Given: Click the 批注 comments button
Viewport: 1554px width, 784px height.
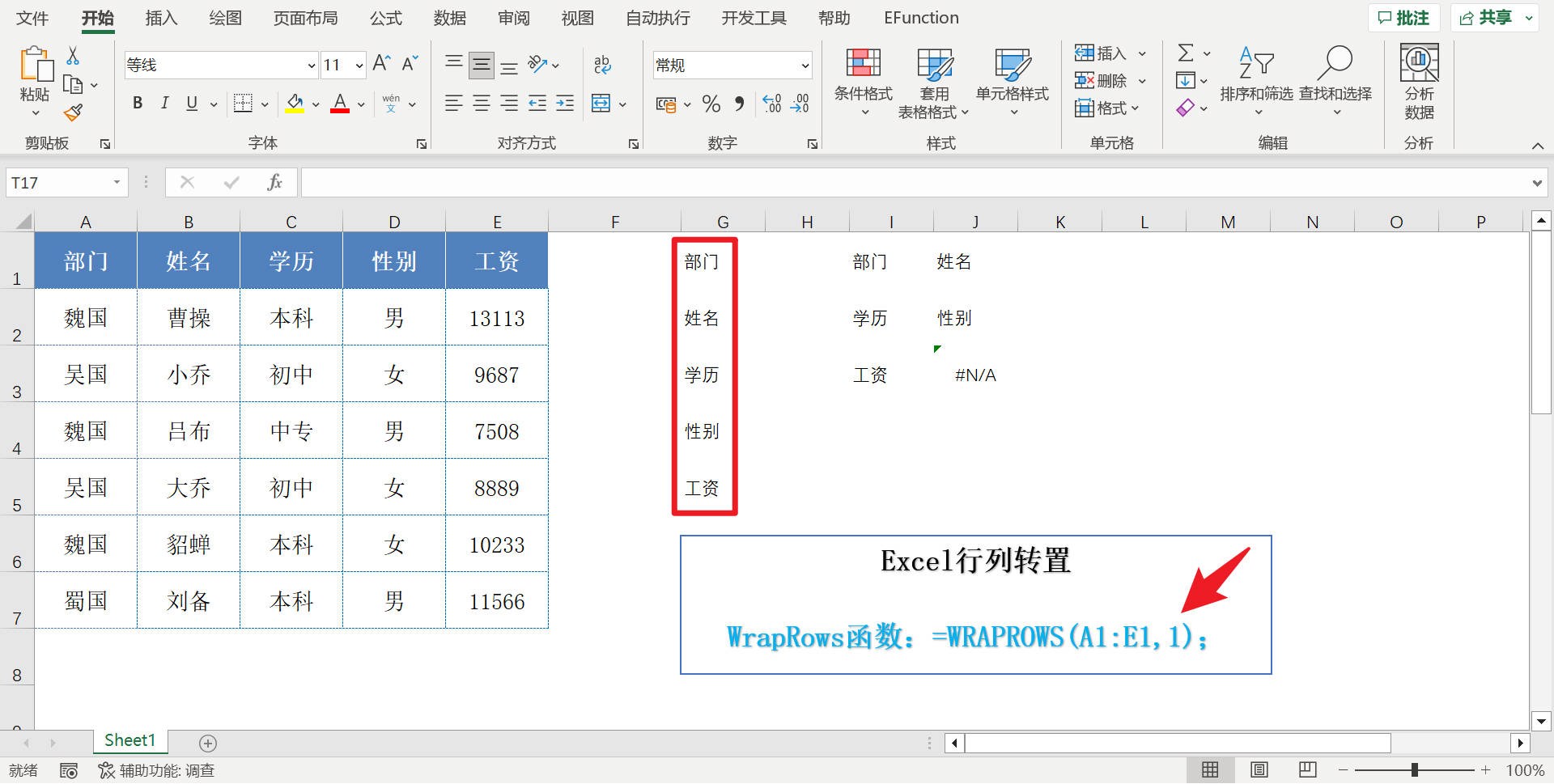Looking at the screenshot, I should [x=1403, y=18].
